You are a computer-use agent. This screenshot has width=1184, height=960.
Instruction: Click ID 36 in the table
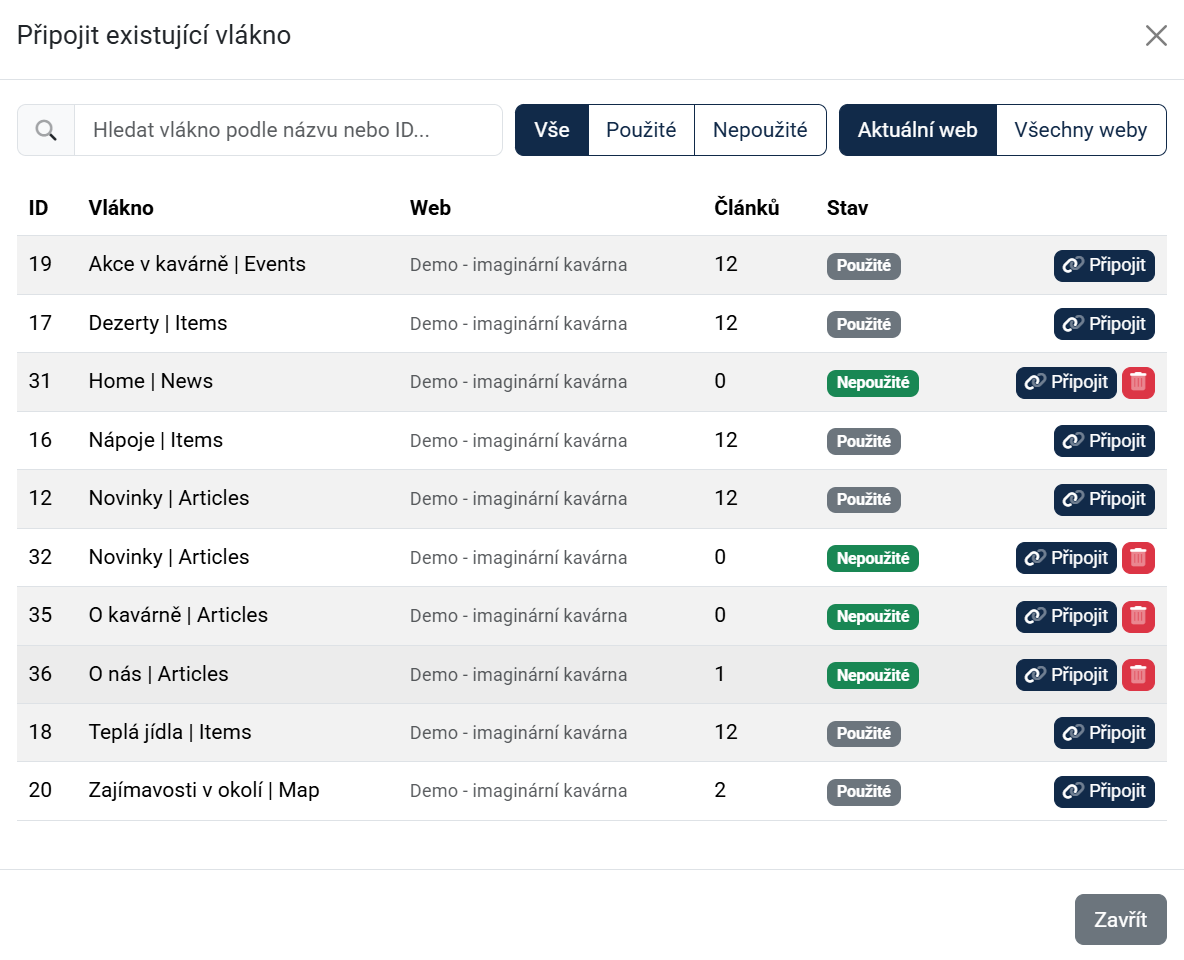coord(40,674)
